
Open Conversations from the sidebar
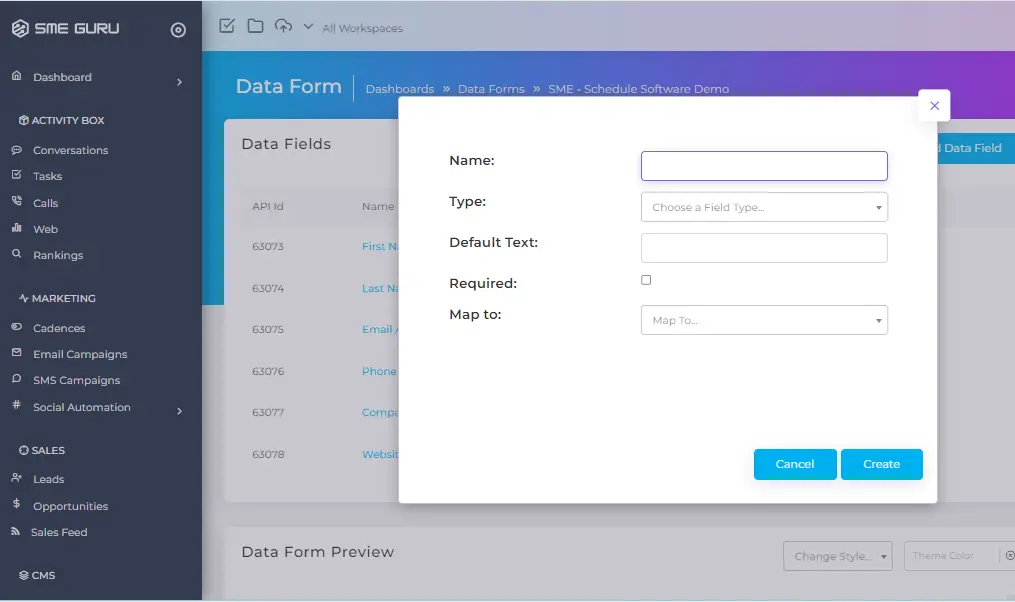[x=70, y=150]
